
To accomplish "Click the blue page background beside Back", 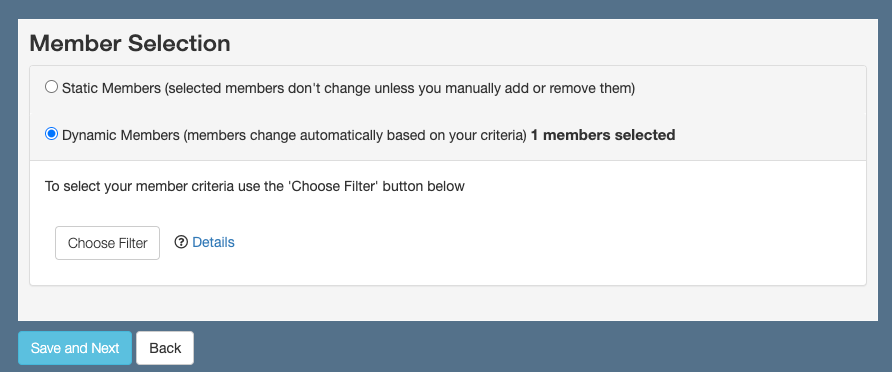I will pos(512,348).
